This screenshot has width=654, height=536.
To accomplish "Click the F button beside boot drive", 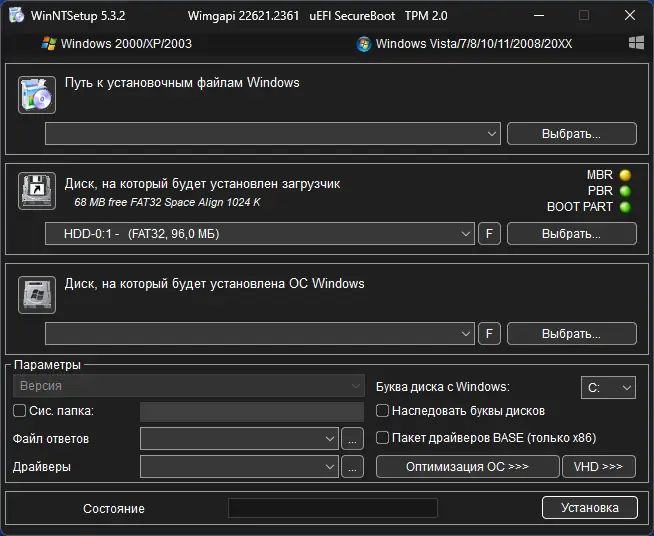I will 489,234.
